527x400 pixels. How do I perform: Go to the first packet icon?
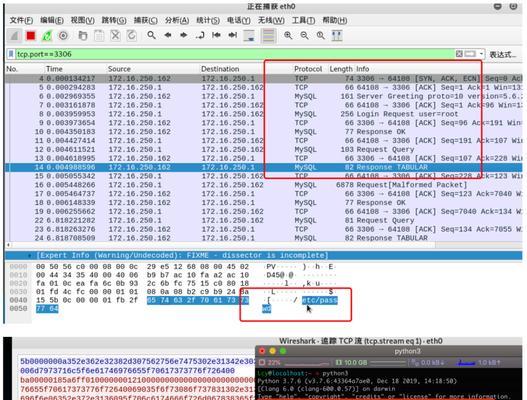point(216,35)
